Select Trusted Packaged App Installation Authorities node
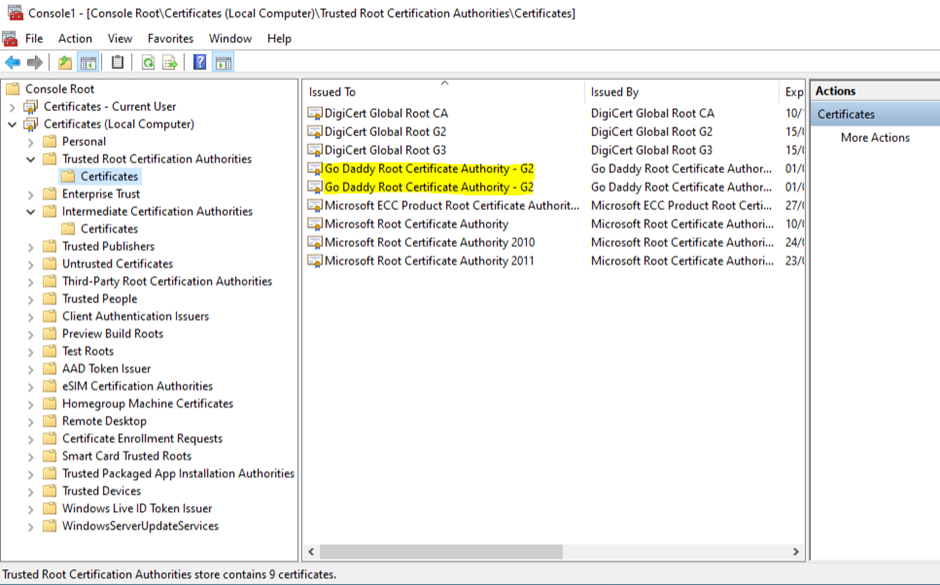The height and width of the screenshot is (585, 940). click(x=178, y=474)
